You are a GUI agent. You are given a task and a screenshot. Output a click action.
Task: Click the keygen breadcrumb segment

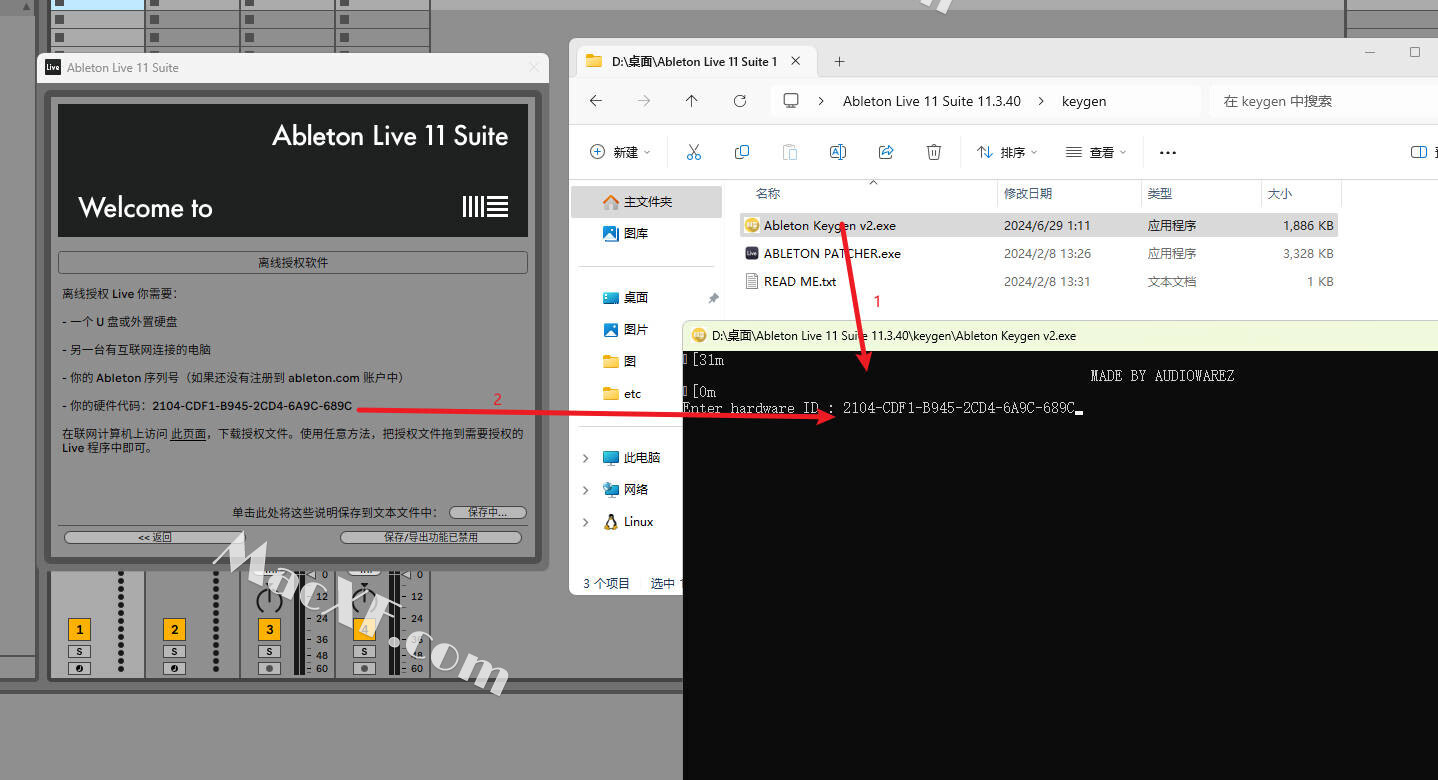tap(1084, 101)
